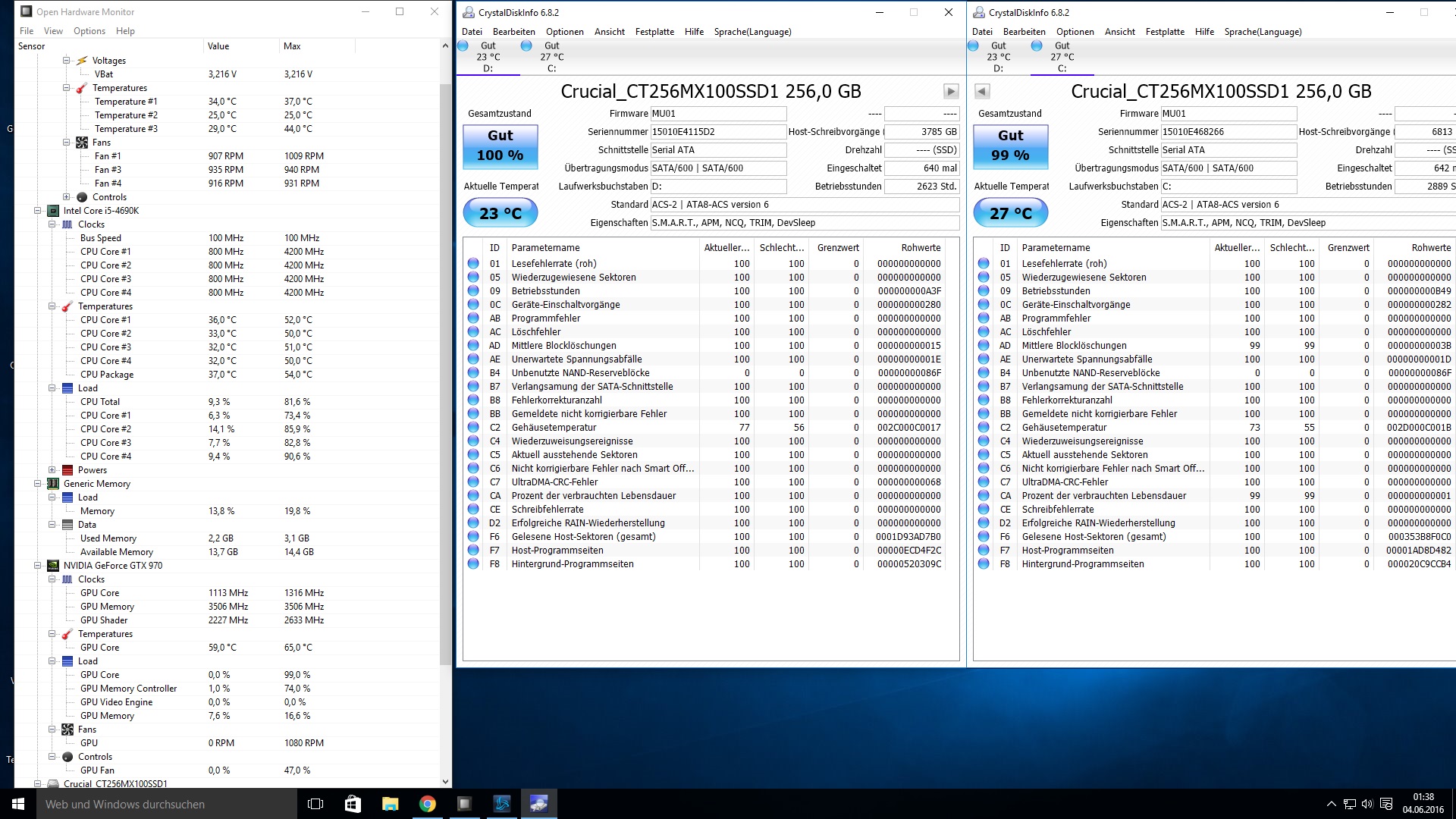Screen dimensions: 1456x819
Task: Select drive C: tab in left CrystalDiskInfo
Action: (x=551, y=57)
